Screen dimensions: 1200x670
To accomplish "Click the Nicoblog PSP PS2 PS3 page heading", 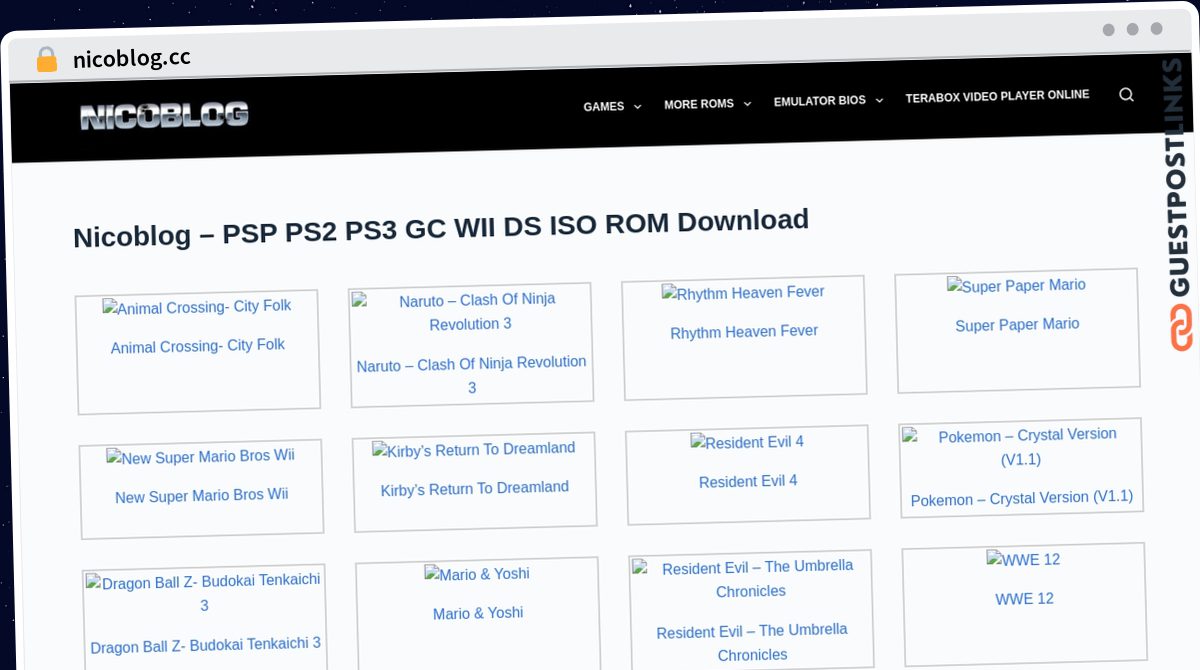I will [x=440, y=228].
